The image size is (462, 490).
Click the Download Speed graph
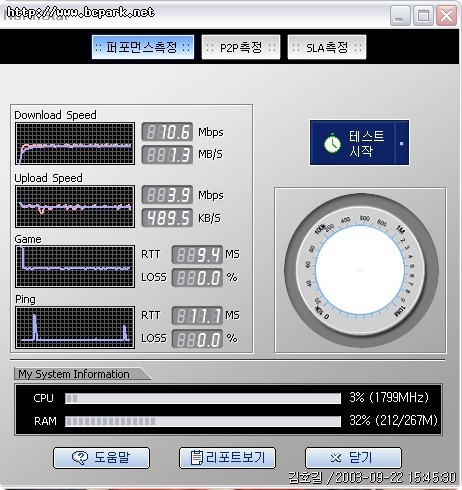(x=75, y=143)
